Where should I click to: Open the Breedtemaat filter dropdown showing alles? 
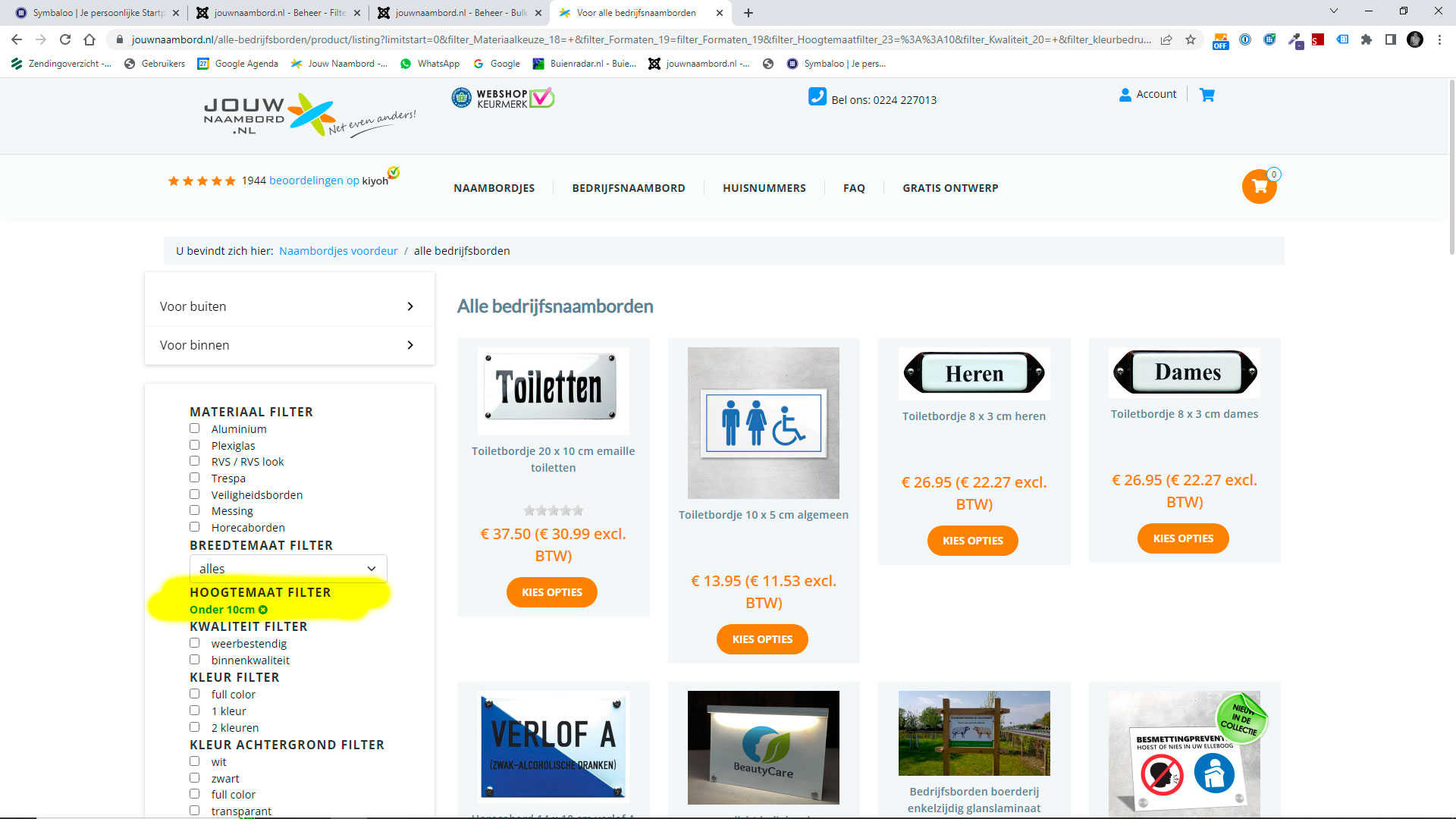(288, 569)
